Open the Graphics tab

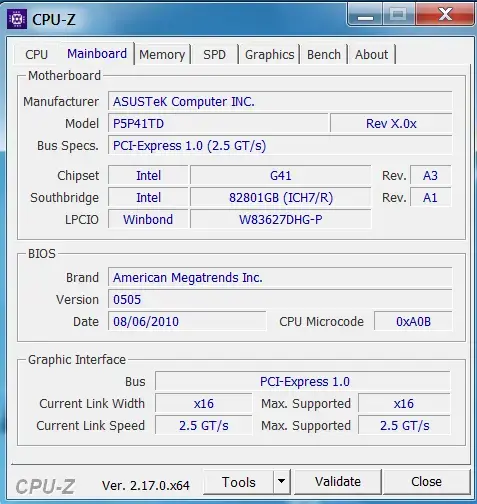(x=270, y=55)
